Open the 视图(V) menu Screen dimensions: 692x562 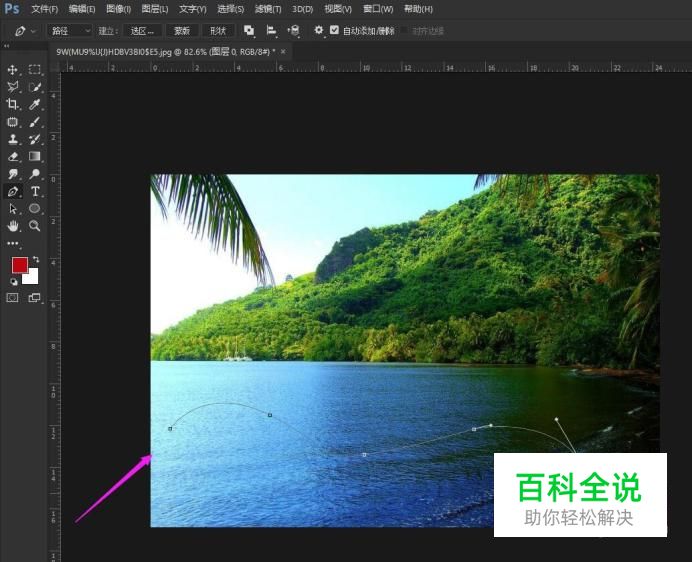point(338,9)
